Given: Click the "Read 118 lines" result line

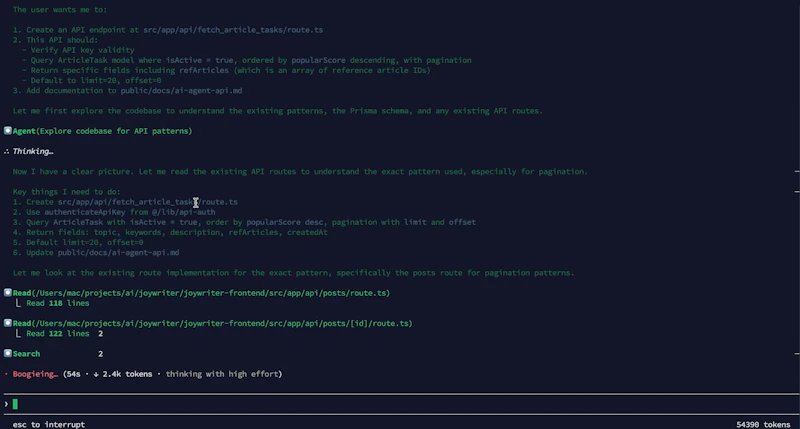Looking at the screenshot, I should click(x=58, y=303).
